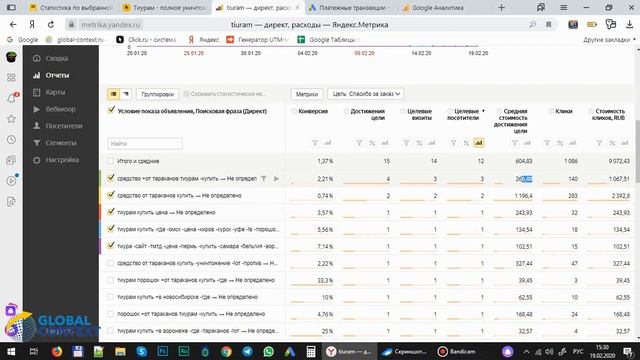Sort by Целевые посетители column header
640x360 pixels.
463,114
